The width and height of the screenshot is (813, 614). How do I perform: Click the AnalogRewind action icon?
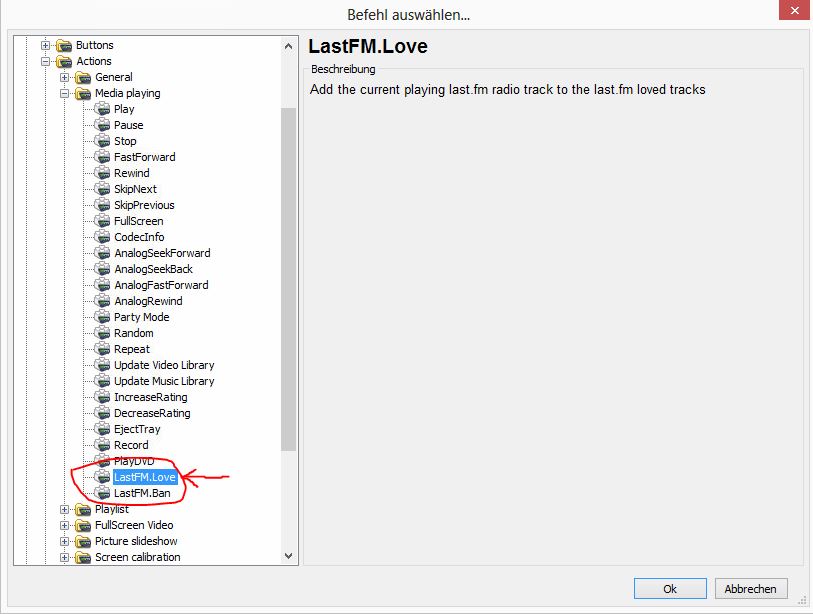tap(103, 301)
